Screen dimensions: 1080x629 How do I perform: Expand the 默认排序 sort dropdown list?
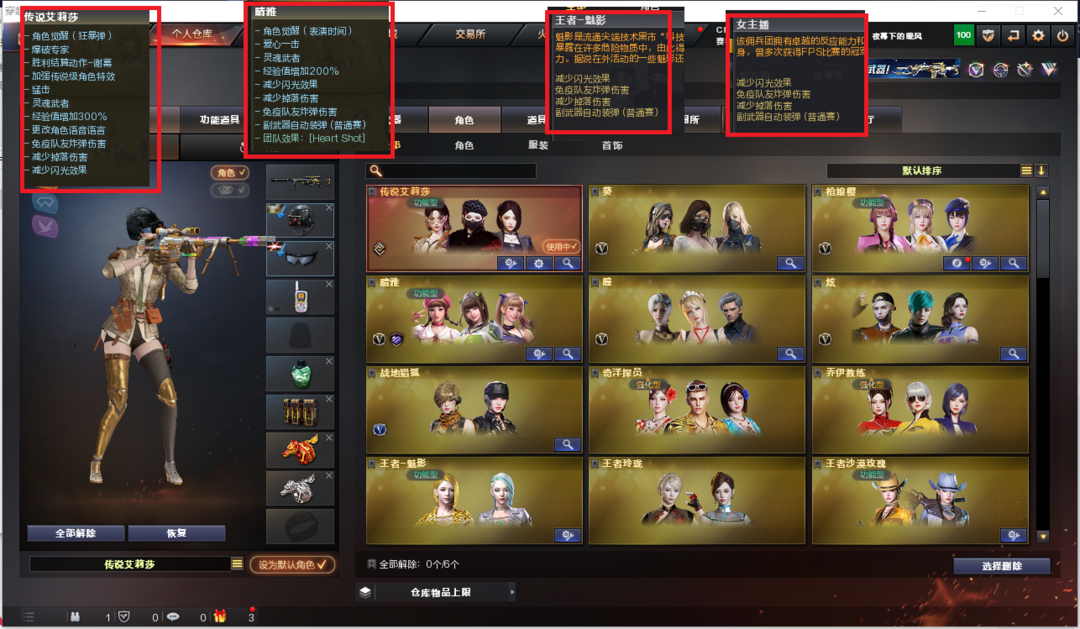click(x=1026, y=171)
